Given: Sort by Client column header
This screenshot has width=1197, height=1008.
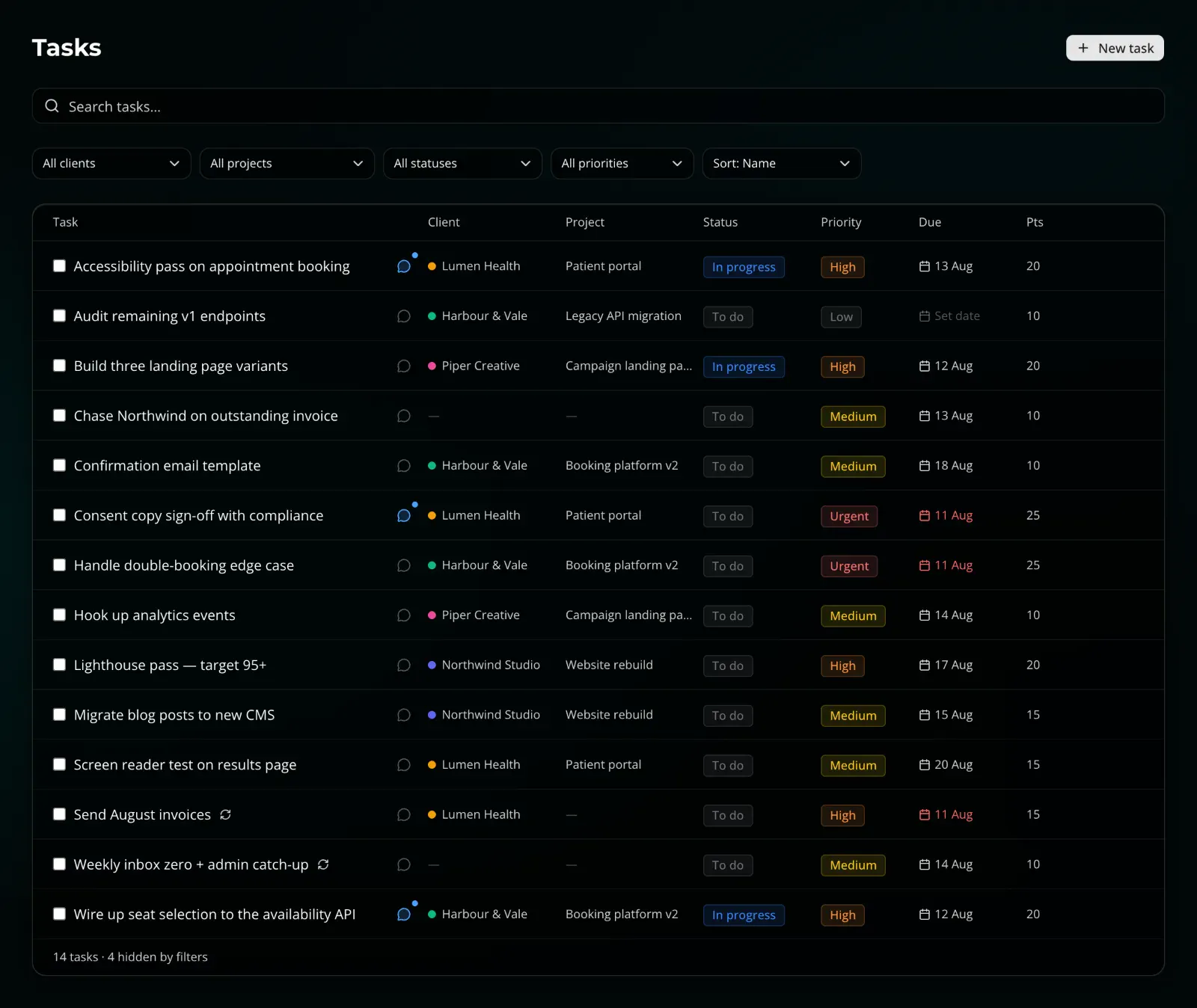Looking at the screenshot, I should pyautogui.click(x=444, y=222).
